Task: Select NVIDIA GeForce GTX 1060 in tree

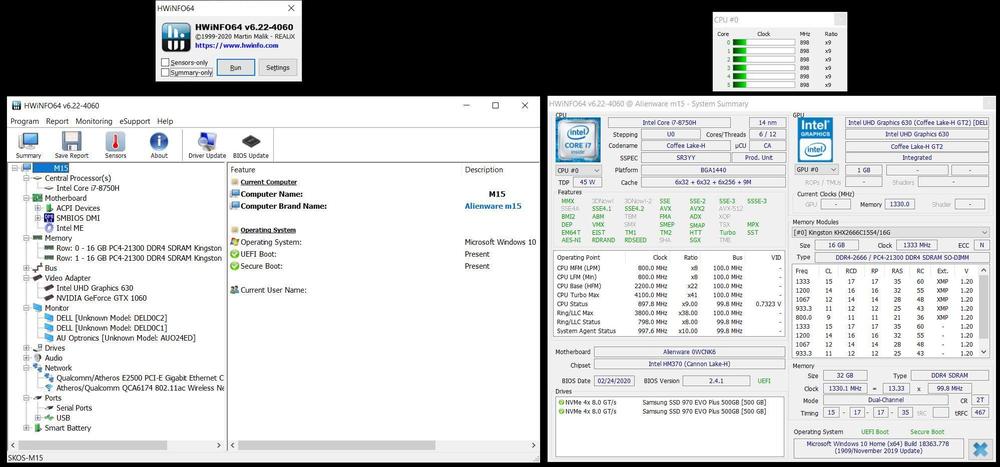Action: tap(93, 298)
